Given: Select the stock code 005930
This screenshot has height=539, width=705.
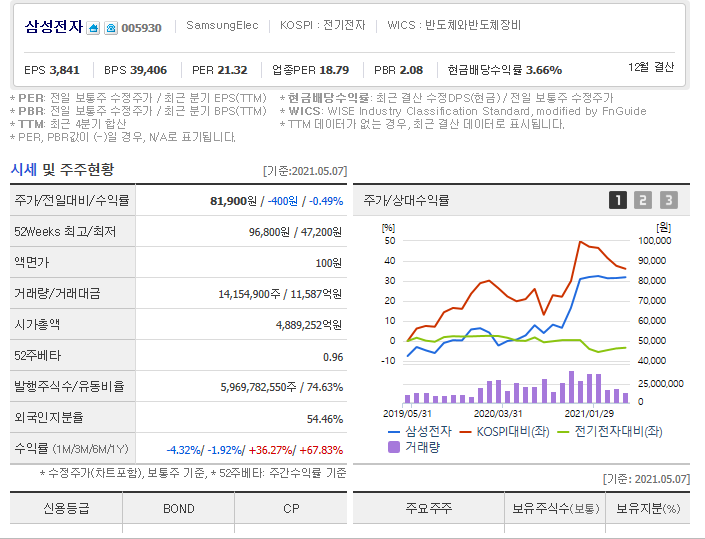Looking at the screenshot, I should point(141,28).
